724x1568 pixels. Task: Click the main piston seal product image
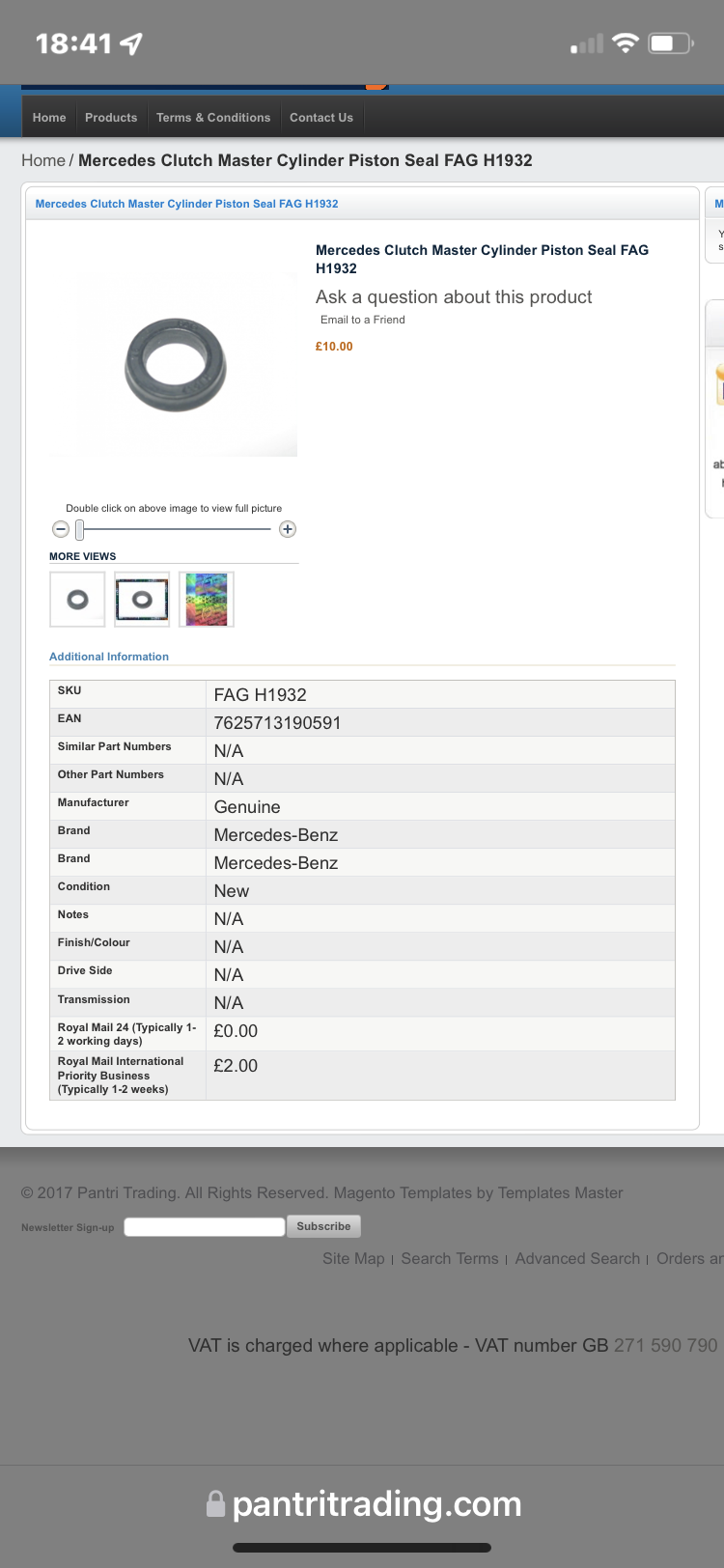pos(175,364)
